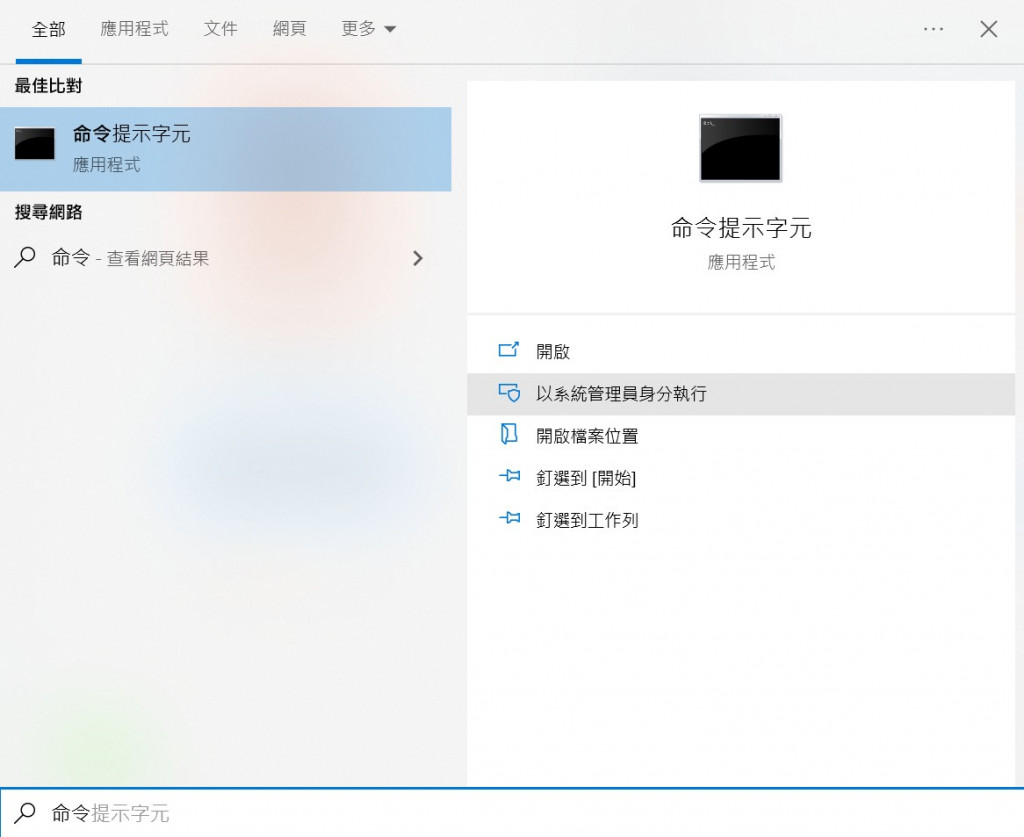Click the admin shield icon
Screen dimensions: 1024x837
[x=509, y=392]
